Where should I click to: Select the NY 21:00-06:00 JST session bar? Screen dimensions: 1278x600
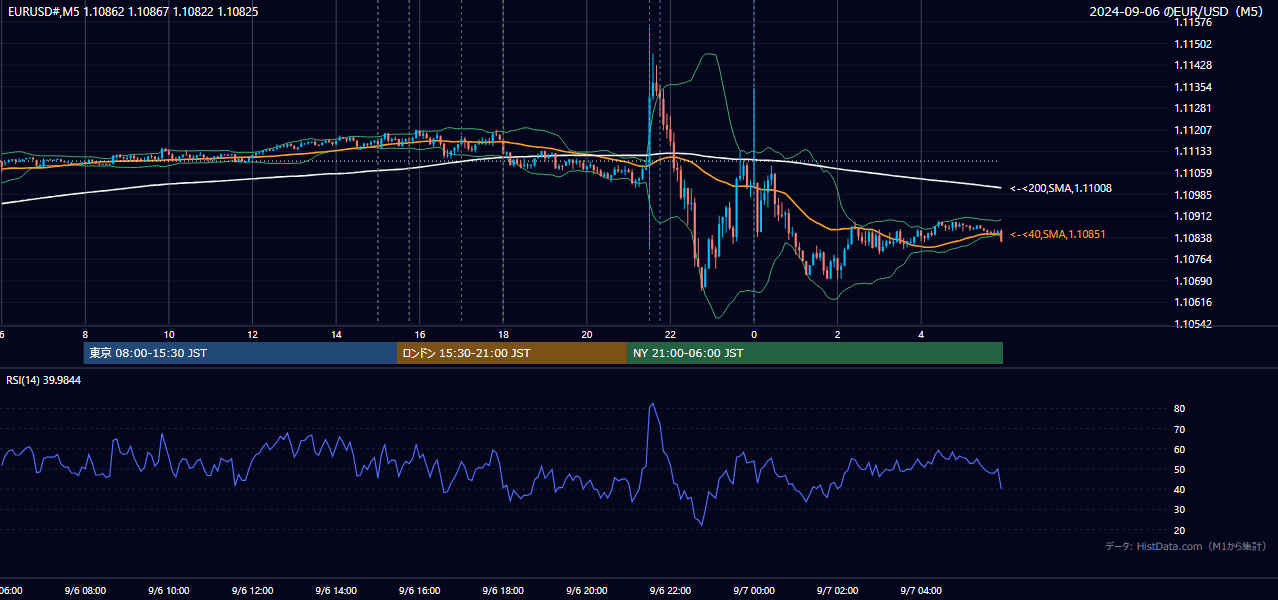click(x=815, y=353)
